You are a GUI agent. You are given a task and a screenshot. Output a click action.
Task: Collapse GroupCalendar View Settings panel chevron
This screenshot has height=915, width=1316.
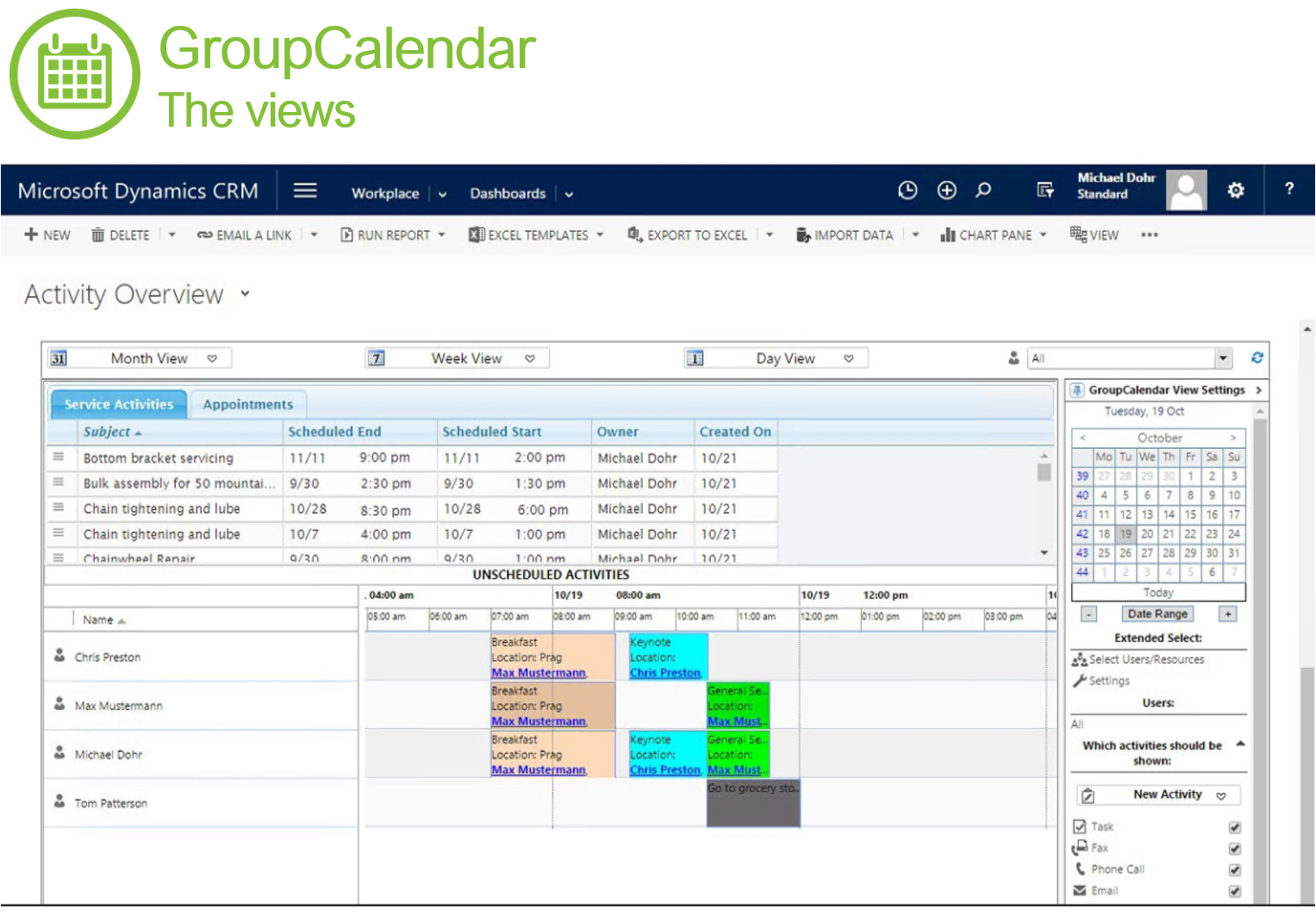1259,390
